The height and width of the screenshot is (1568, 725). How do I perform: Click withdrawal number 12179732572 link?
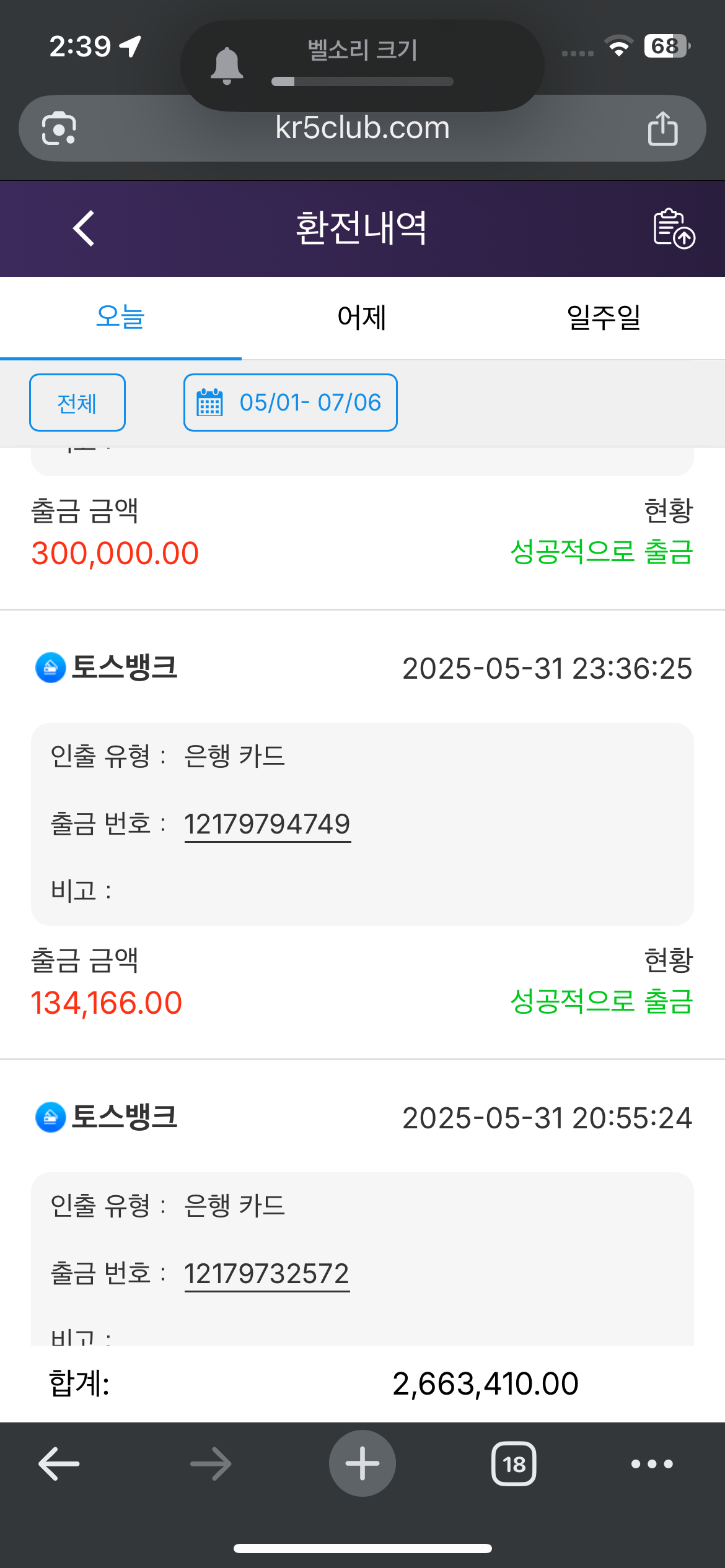pos(267,1274)
